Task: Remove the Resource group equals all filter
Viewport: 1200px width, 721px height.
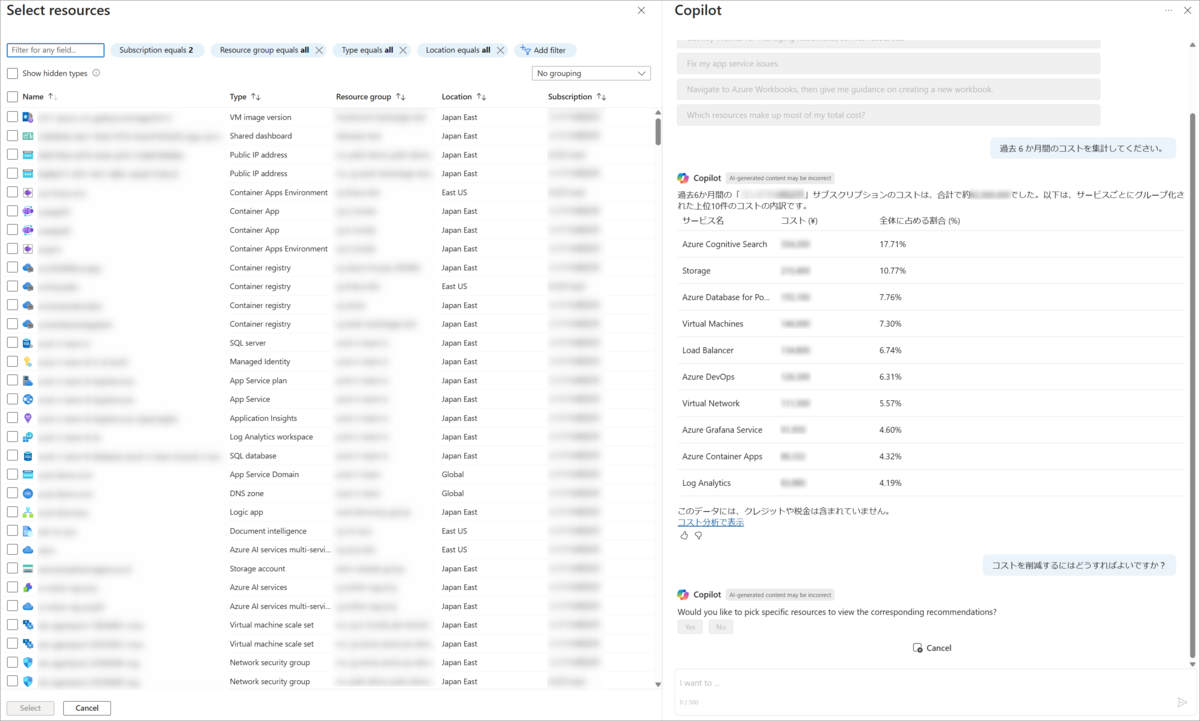Action: pyautogui.click(x=319, y=50)
